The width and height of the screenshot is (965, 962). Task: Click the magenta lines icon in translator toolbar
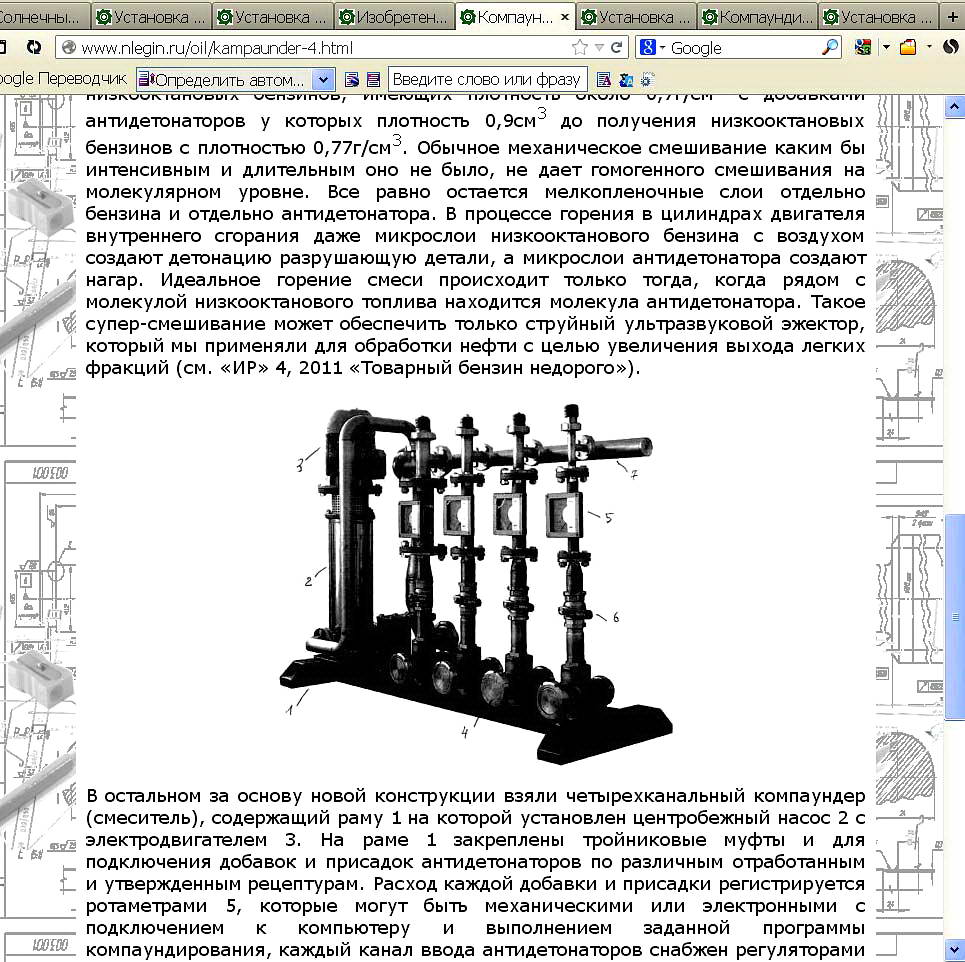tap(373, 79)
